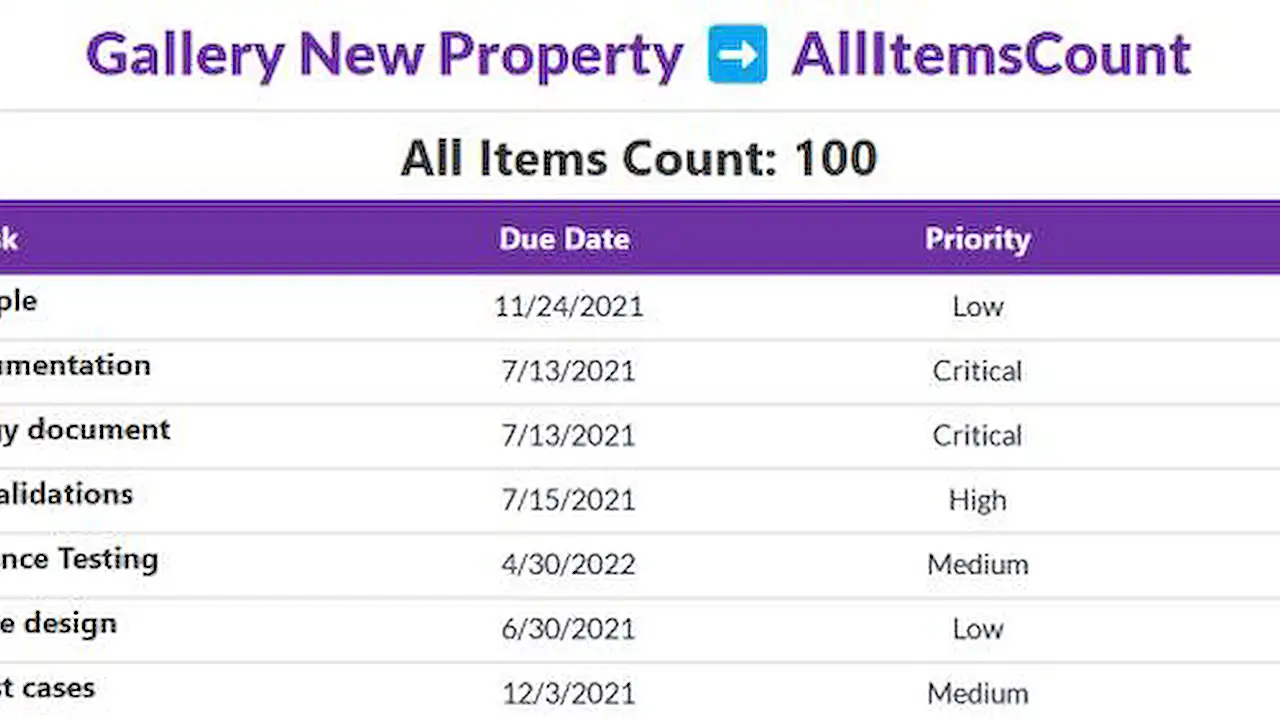Click the 12/3/2021 due date
This screenshot has height=720, width=1280.
(x=568, y=693)
